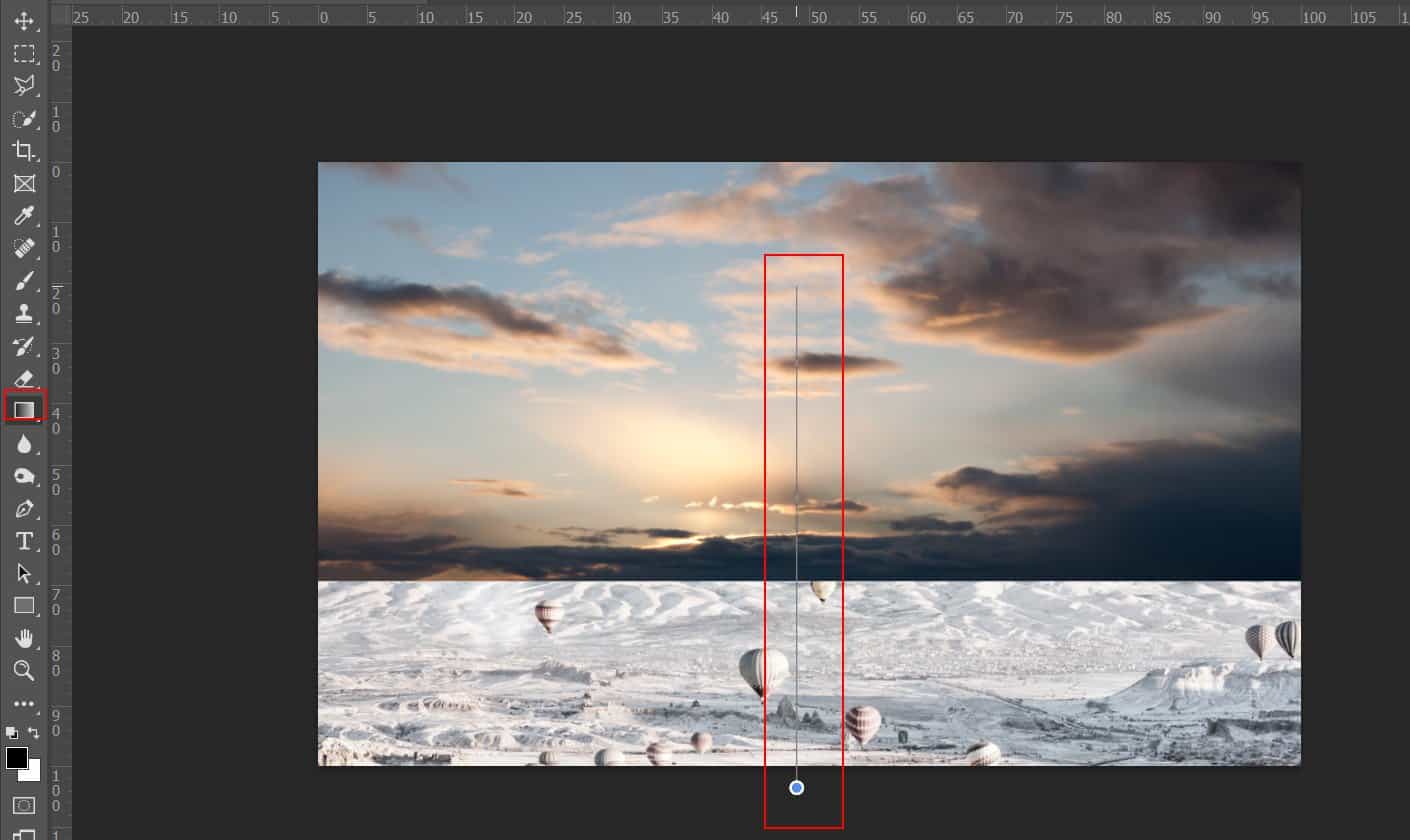Viewport: 1410px width, 840px height.
Task: Open the Edit Toolbar three-dots menu
Action: 24,704
